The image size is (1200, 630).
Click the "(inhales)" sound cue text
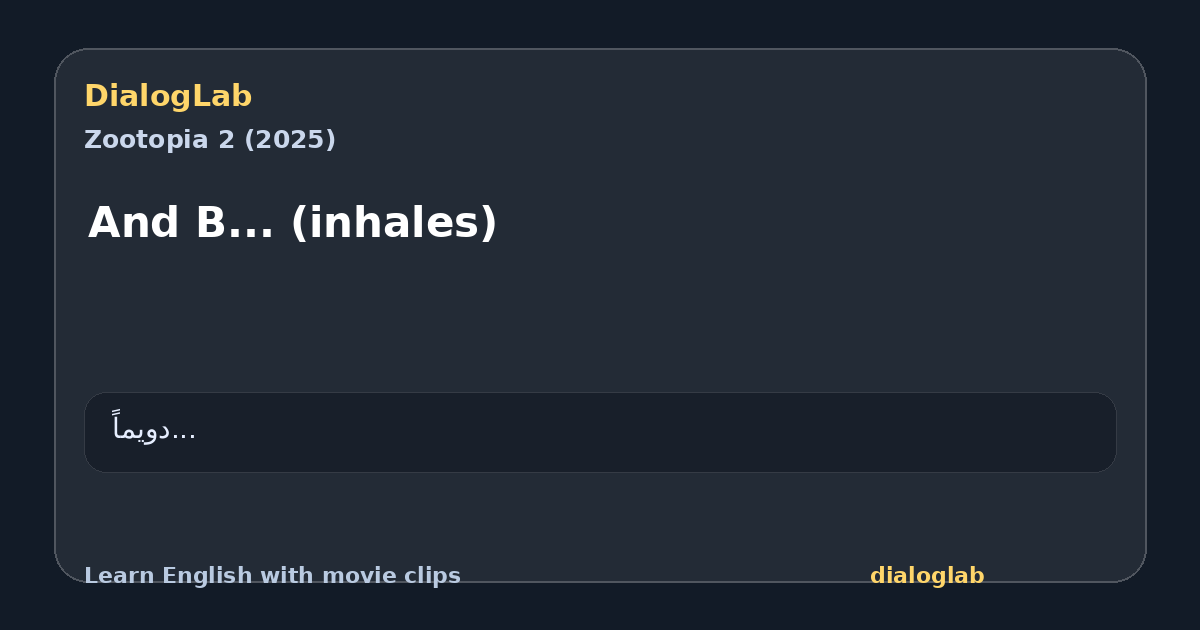pyautogui.click(x=394, y=223)
